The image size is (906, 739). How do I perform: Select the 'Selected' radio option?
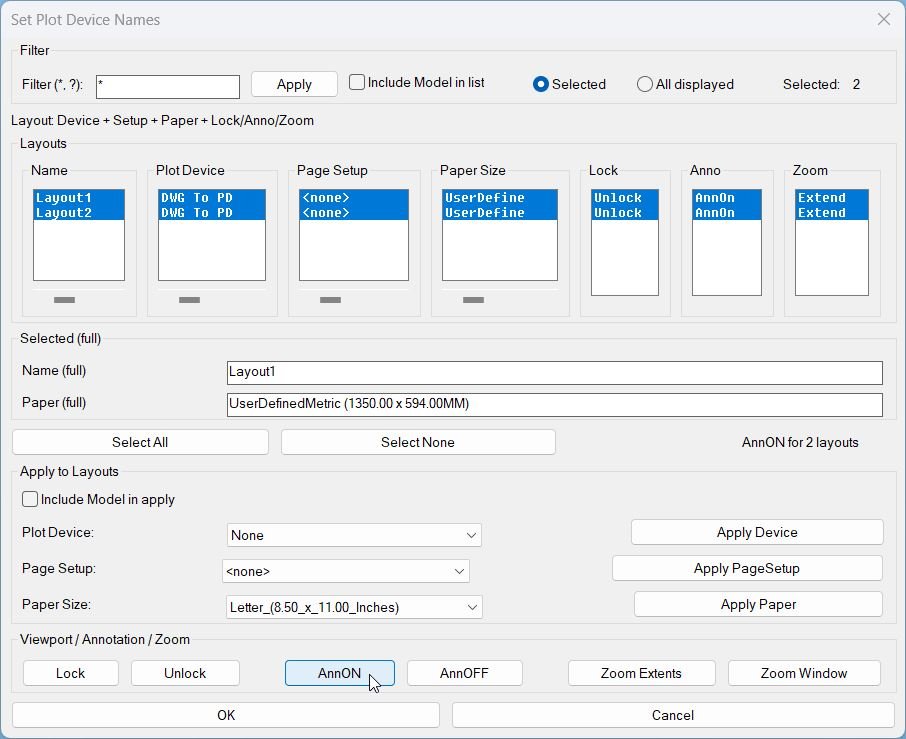pyautogui.click(x=541, y=84)
